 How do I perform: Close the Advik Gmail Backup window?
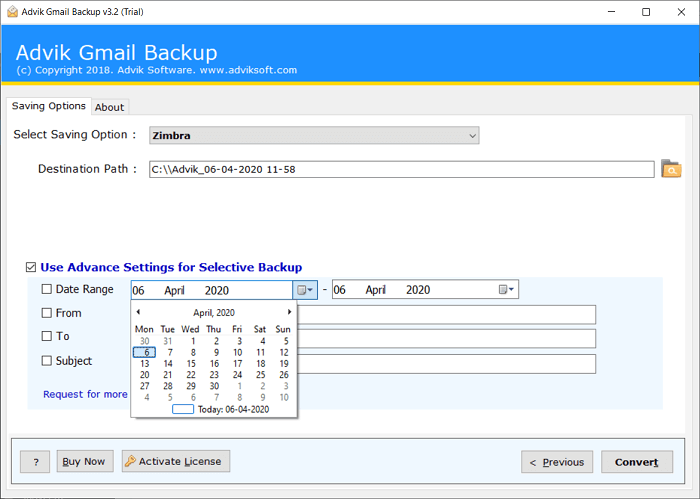click(x=681, y=12)
